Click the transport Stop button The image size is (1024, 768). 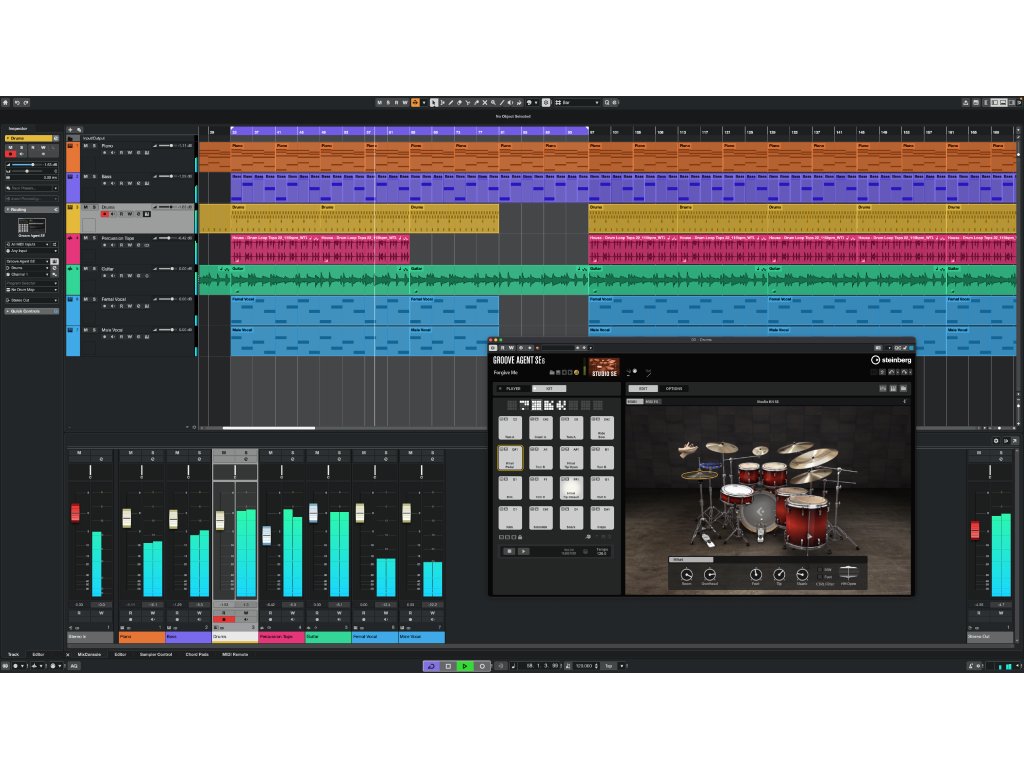448,666
